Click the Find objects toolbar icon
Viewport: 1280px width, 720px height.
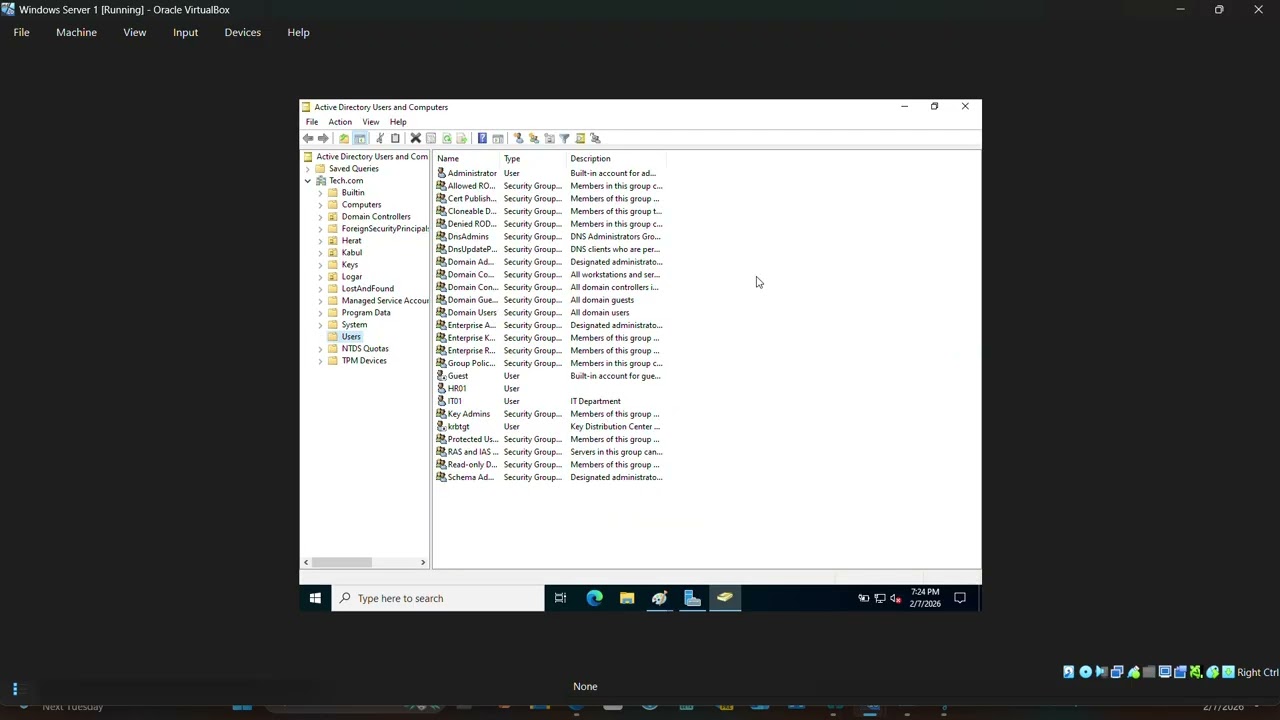(580, 138)
